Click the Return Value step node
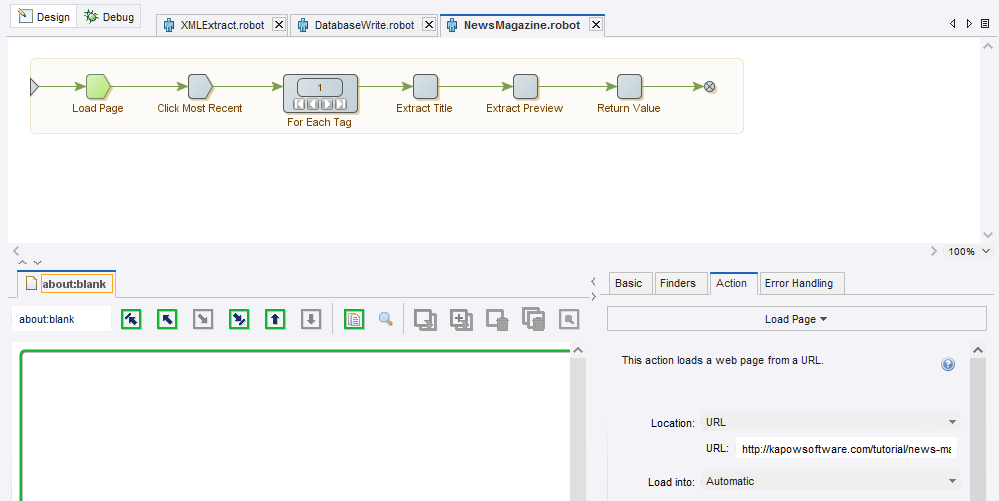The image size is (999, 501). [x=629, y=87]
